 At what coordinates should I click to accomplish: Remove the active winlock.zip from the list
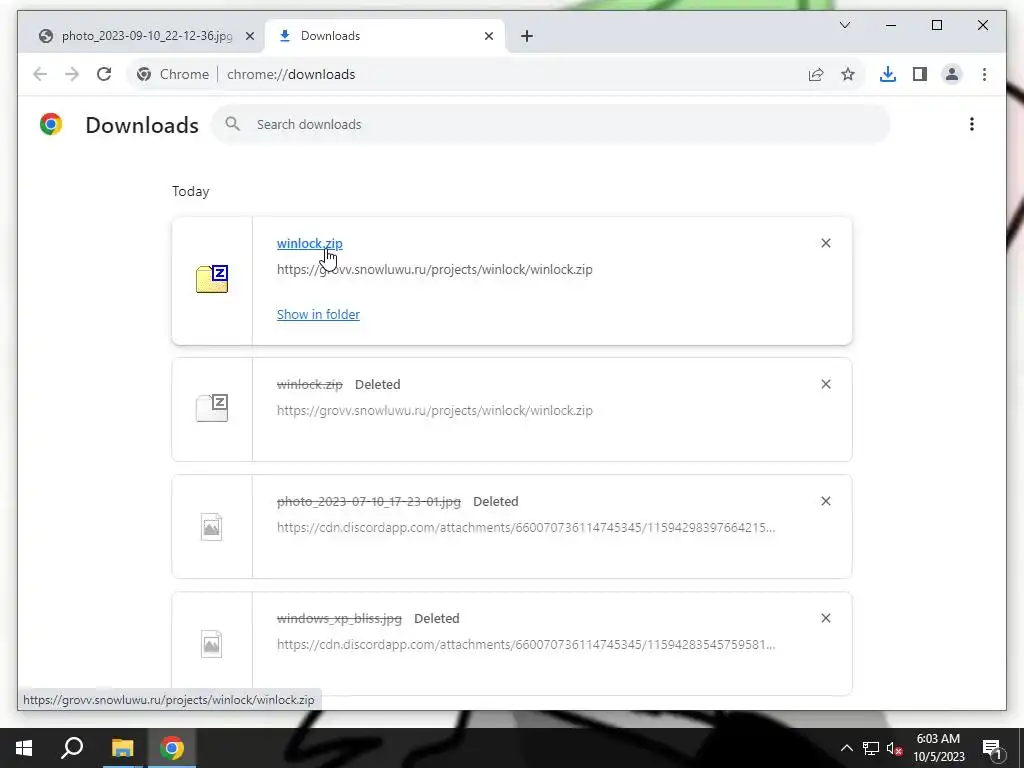pos(825,243)
